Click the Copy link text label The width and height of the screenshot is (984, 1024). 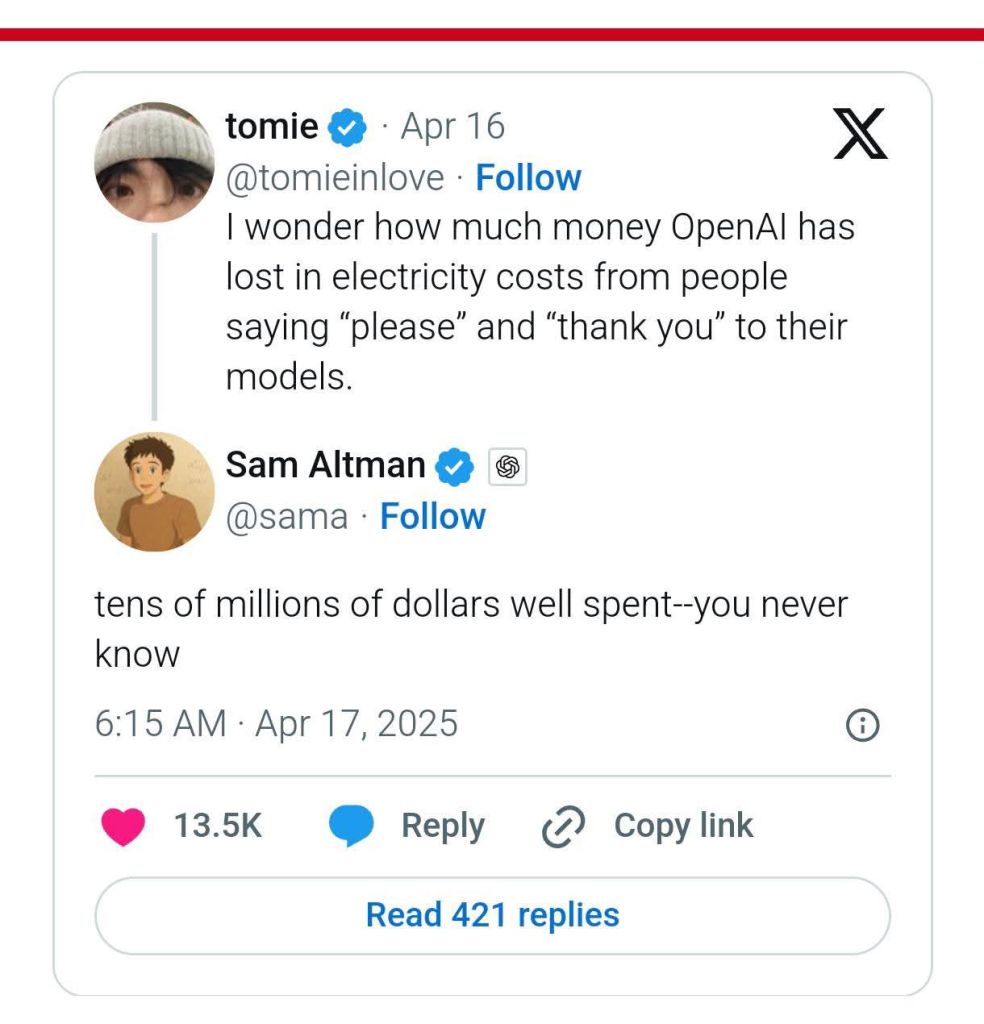click(683, 826)
